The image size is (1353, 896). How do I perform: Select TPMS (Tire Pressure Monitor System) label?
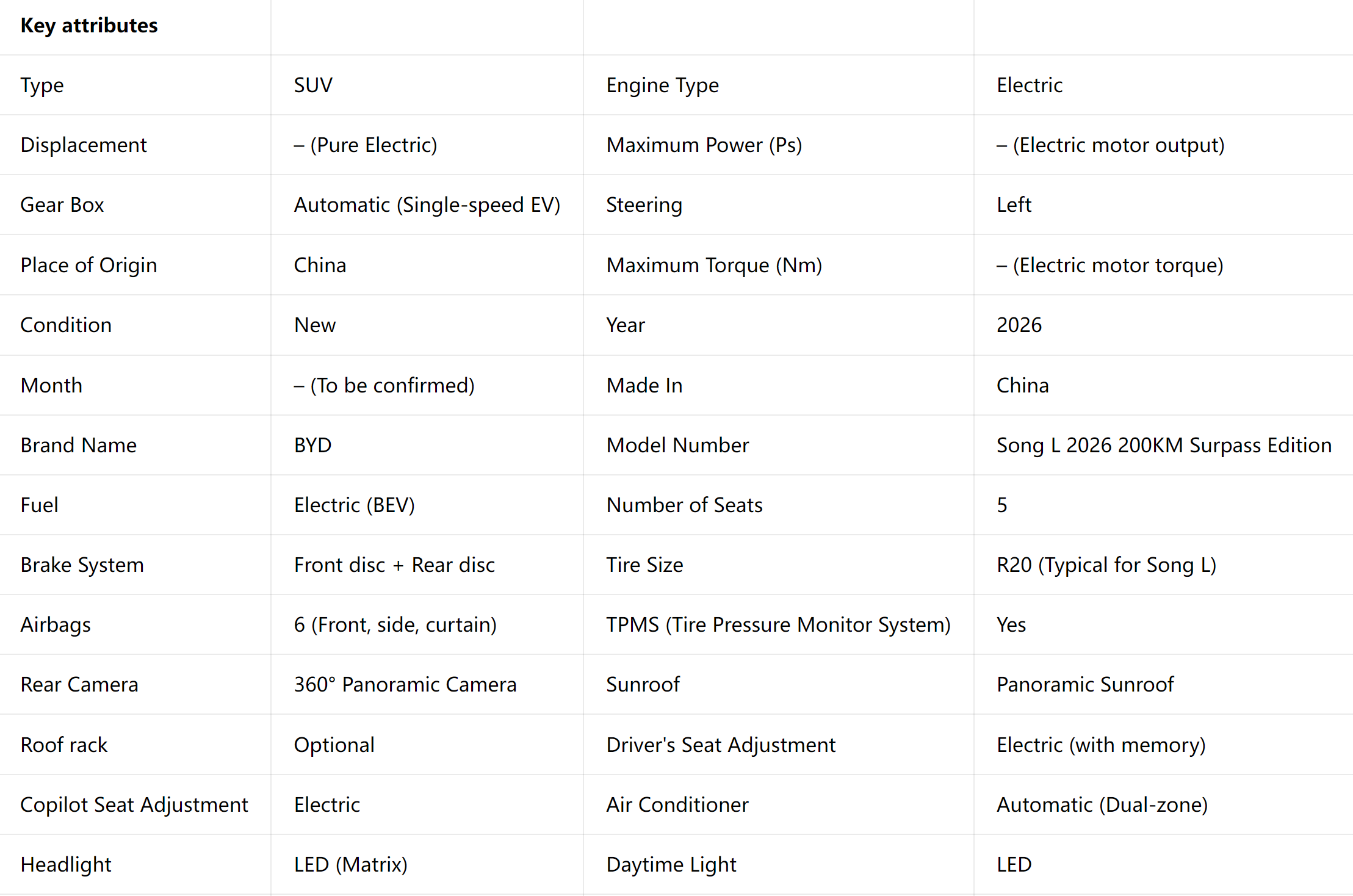coord(778,625)
